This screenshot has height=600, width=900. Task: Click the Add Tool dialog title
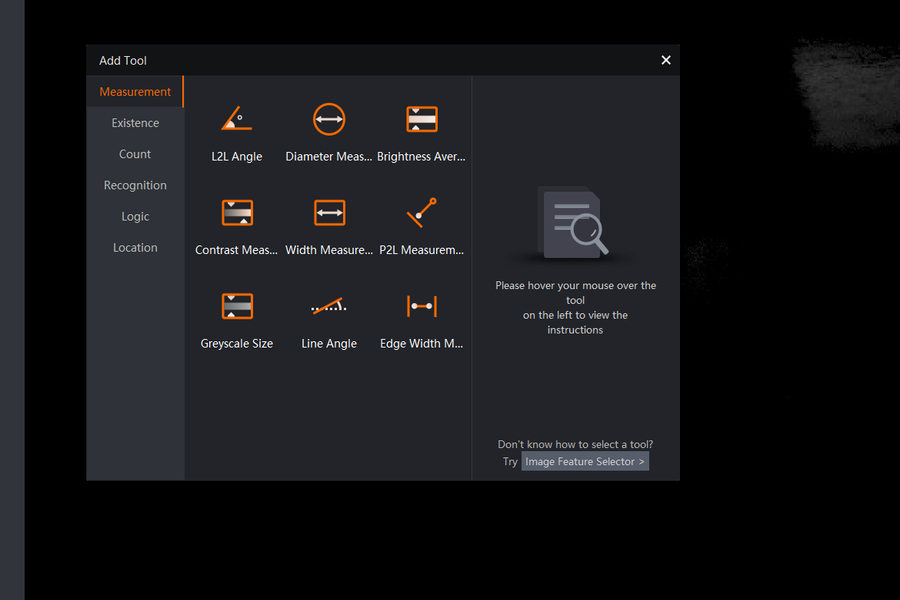[x=123, y=61]
